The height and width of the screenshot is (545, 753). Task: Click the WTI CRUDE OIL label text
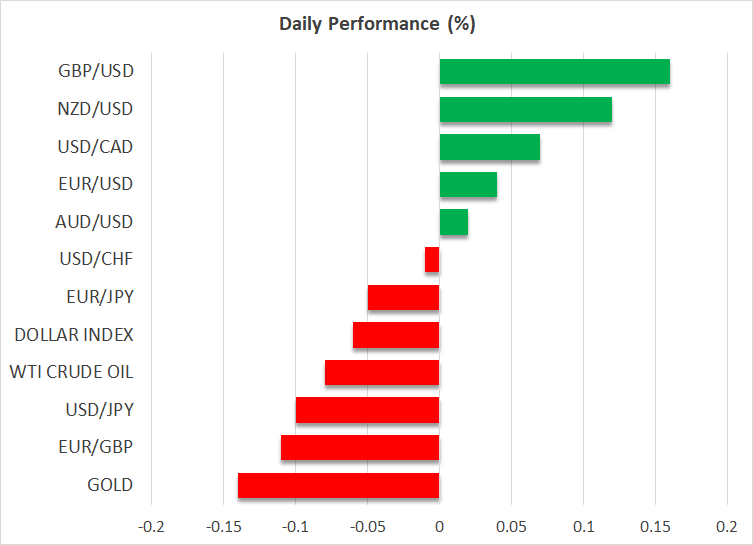pos(71,373)
